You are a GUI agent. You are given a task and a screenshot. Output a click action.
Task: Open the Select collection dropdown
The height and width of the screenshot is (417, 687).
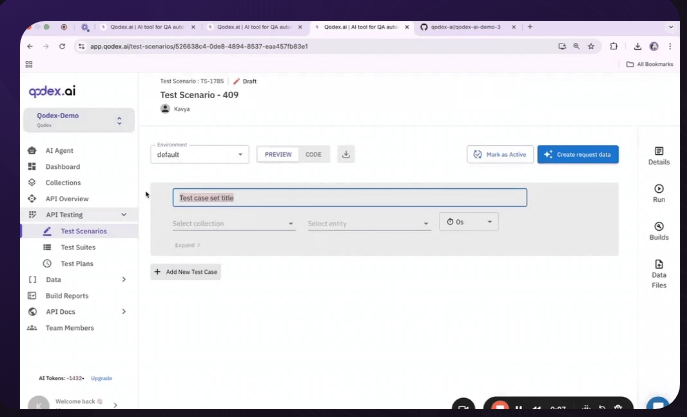[234, 223]
